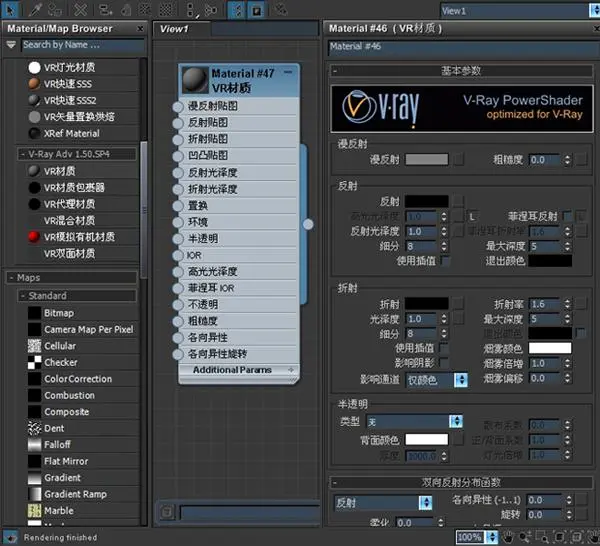The image size is (600, 546).
Task: Click the 漫反射贴图 input socket on node
Action: click(x=178, y=107)
